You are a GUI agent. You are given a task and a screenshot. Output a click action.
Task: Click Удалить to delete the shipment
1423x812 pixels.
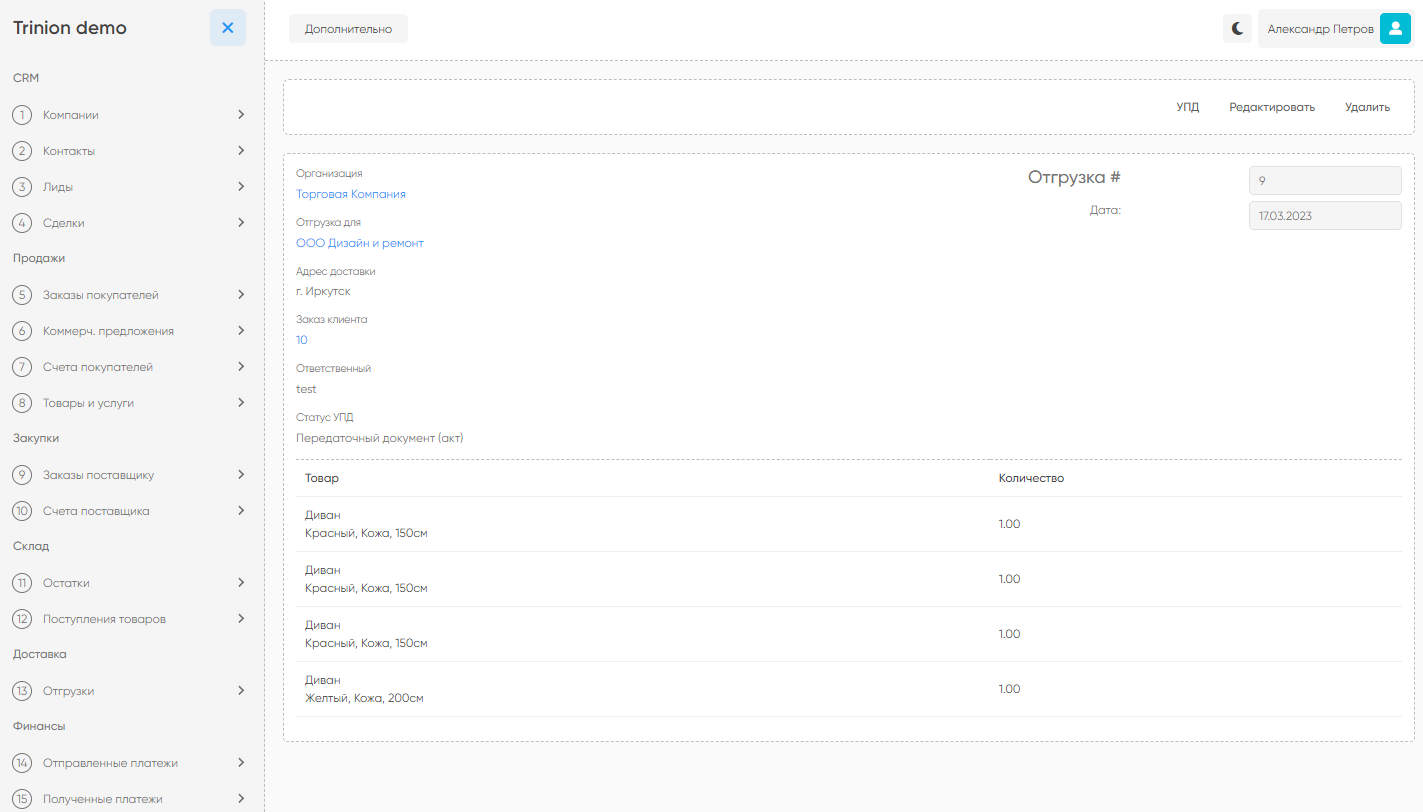pos(1367,107)
